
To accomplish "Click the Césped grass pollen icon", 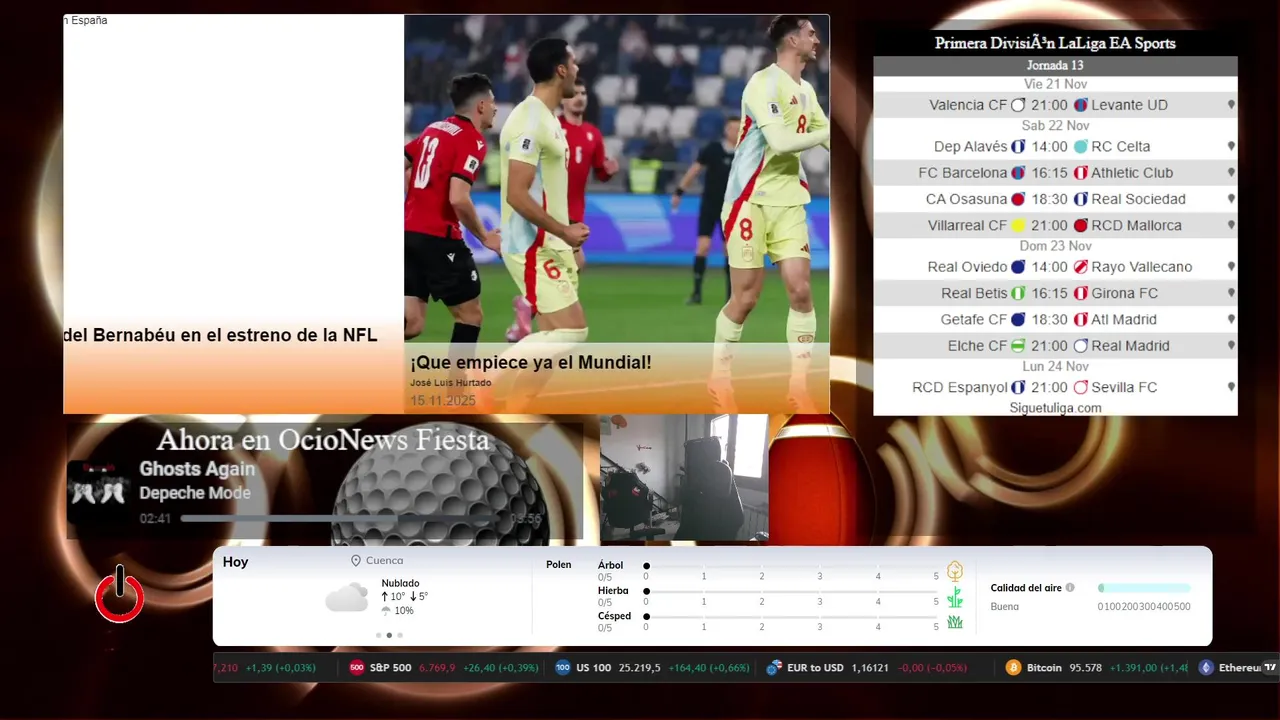I will coord(955,622).
